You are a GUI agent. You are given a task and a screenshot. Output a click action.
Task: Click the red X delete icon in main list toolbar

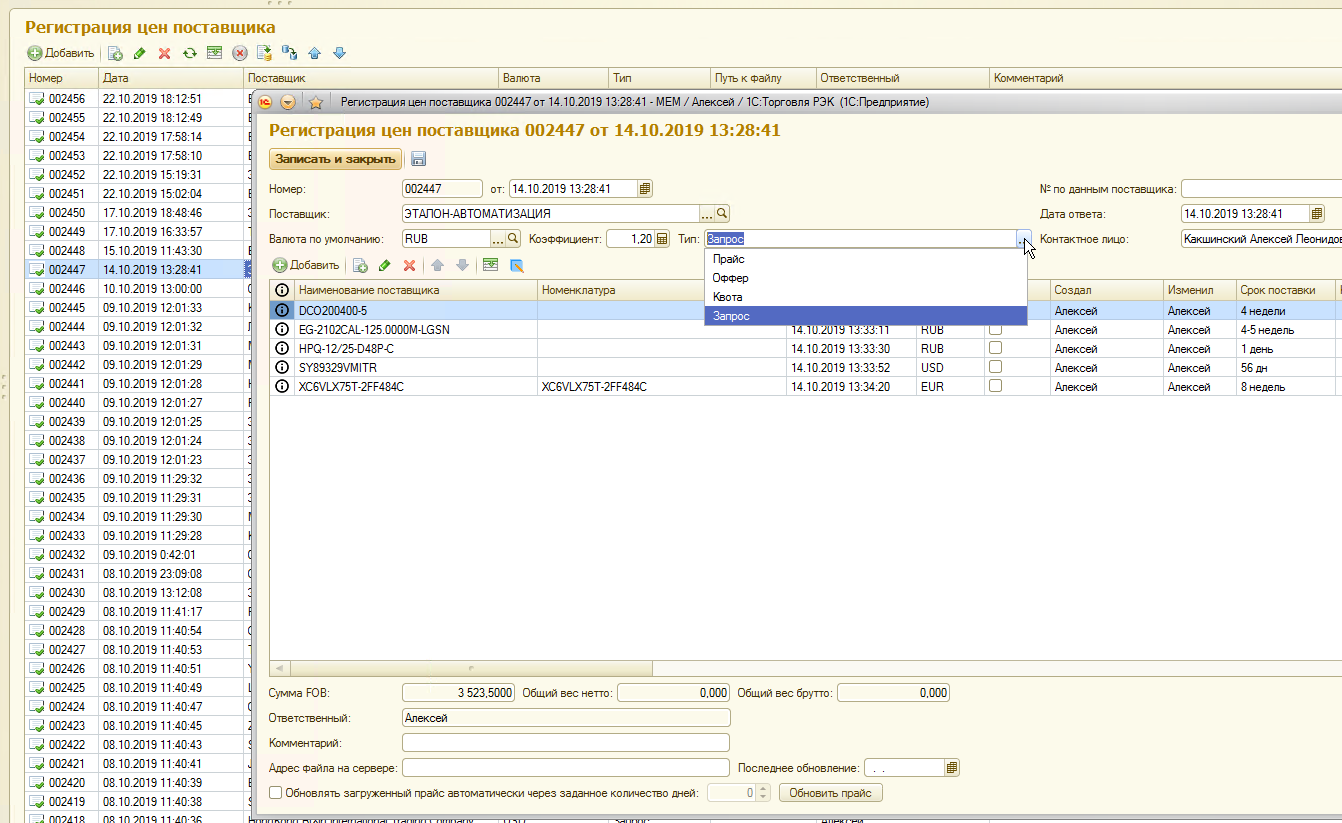click(164, 53)
